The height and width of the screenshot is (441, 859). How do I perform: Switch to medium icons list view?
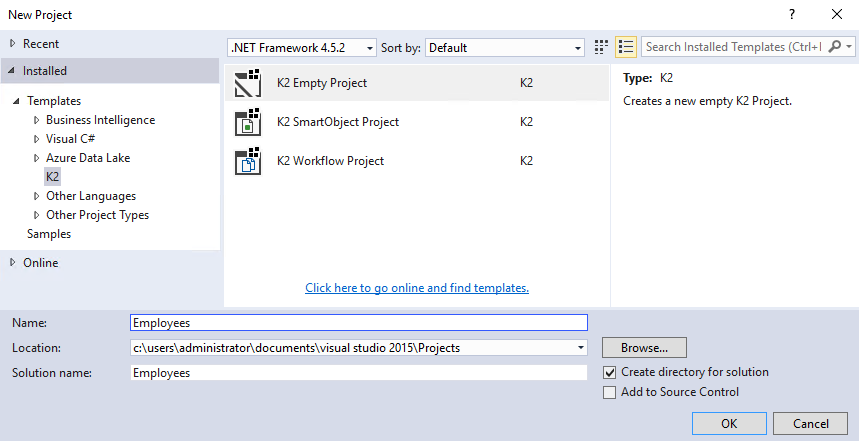click(x=626, y=47)
